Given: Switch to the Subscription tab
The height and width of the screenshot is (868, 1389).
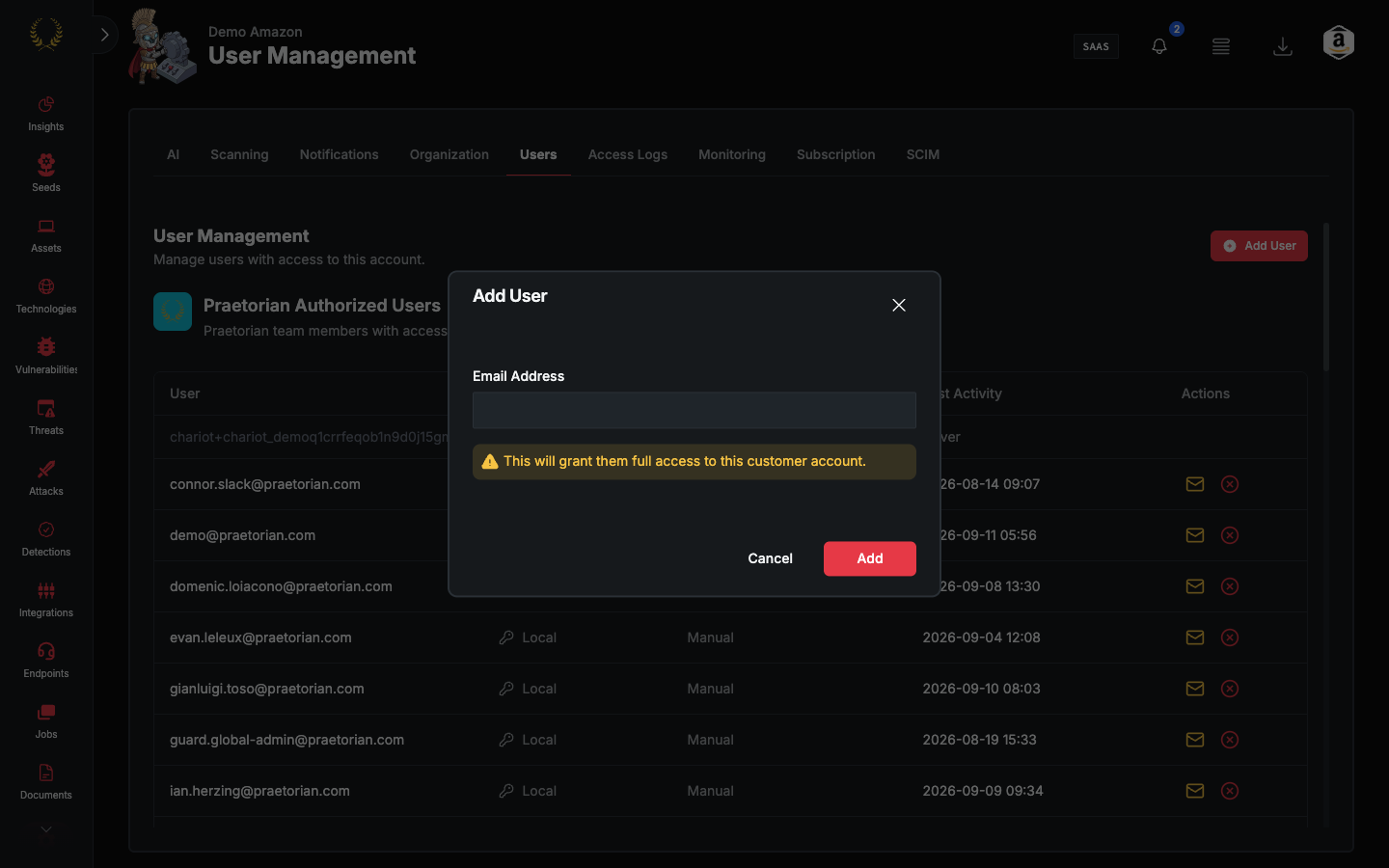Looking at the screenshot, I should (836, 154).
